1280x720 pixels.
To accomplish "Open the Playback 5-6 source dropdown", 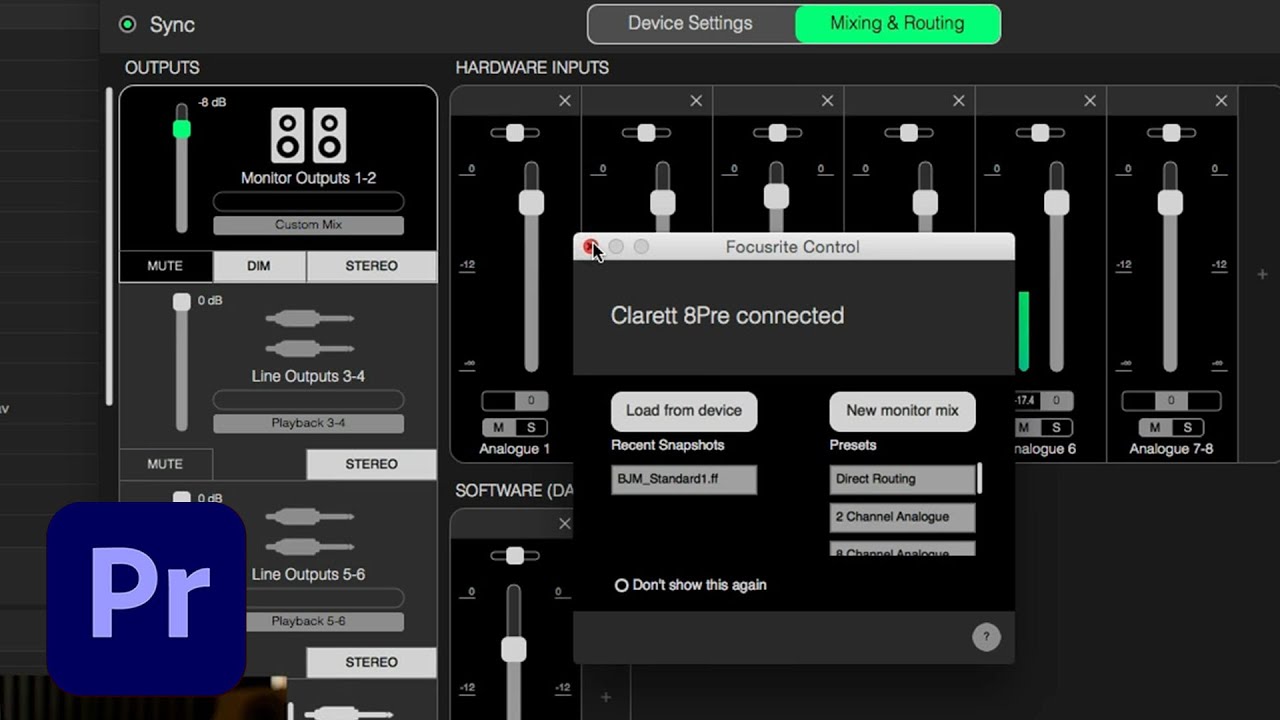I will [308, 621].
